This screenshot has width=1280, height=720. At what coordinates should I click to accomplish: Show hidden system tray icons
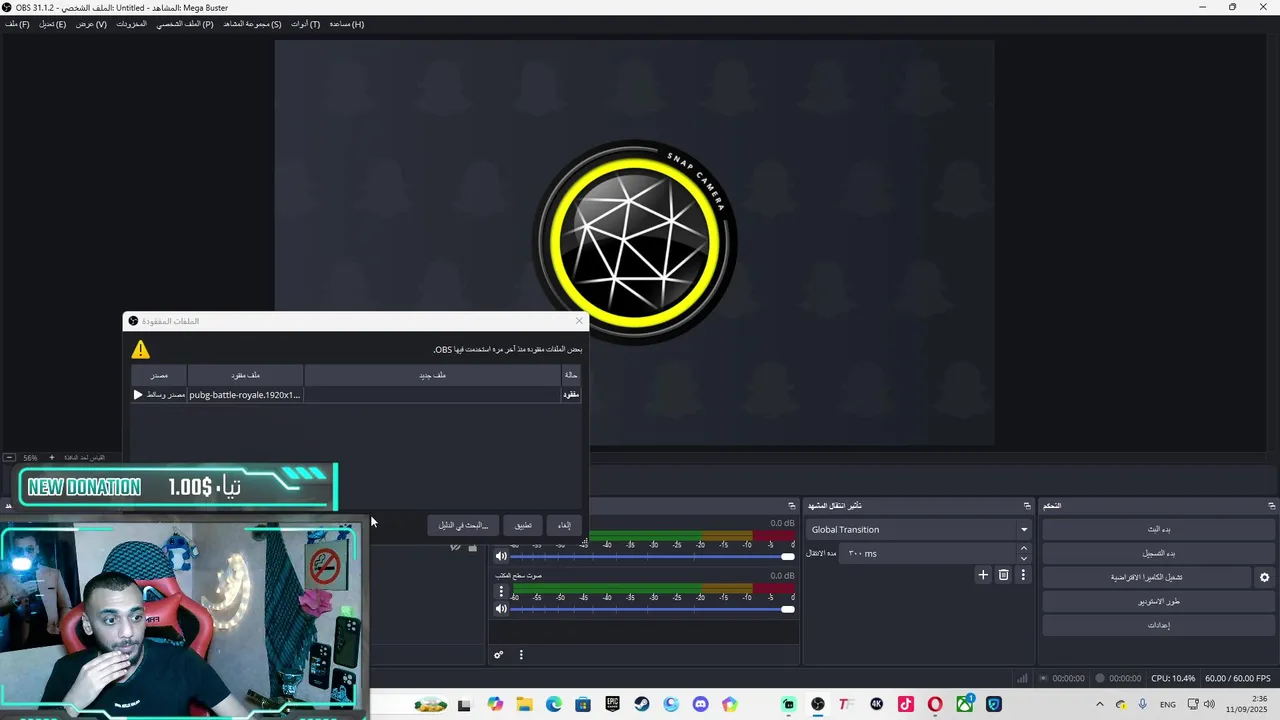click(x=1099, y=705)
